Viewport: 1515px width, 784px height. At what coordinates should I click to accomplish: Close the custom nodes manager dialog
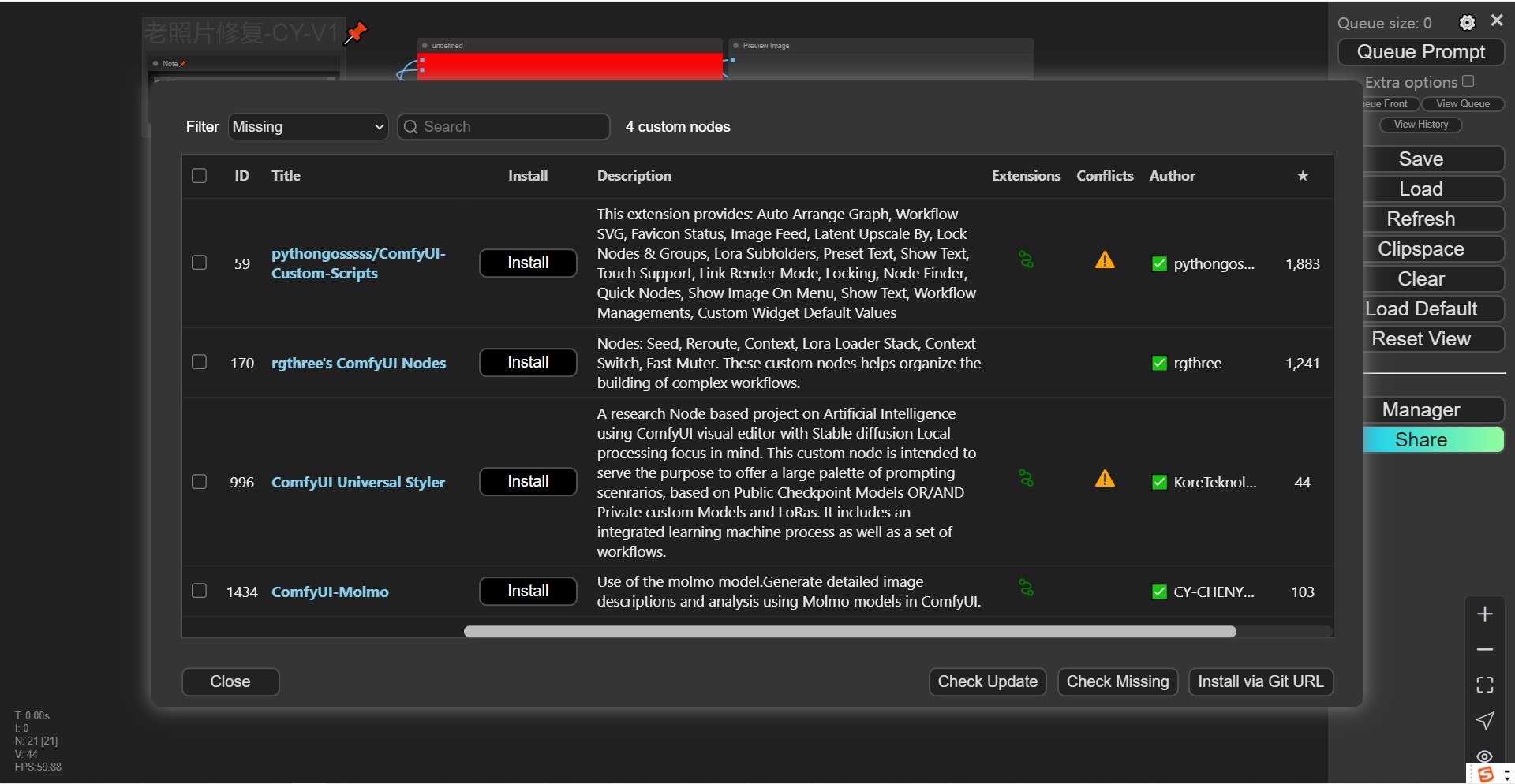point(230,682)
